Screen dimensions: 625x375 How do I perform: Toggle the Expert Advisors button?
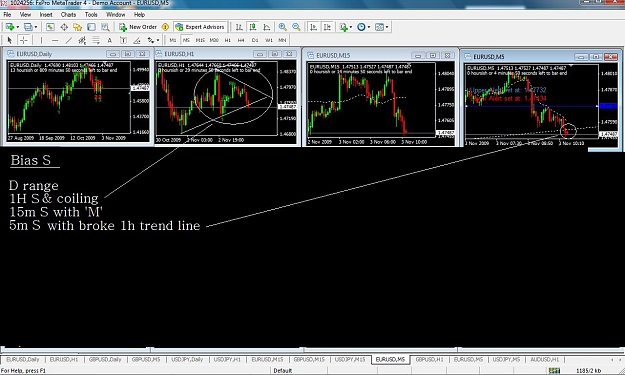200,27
